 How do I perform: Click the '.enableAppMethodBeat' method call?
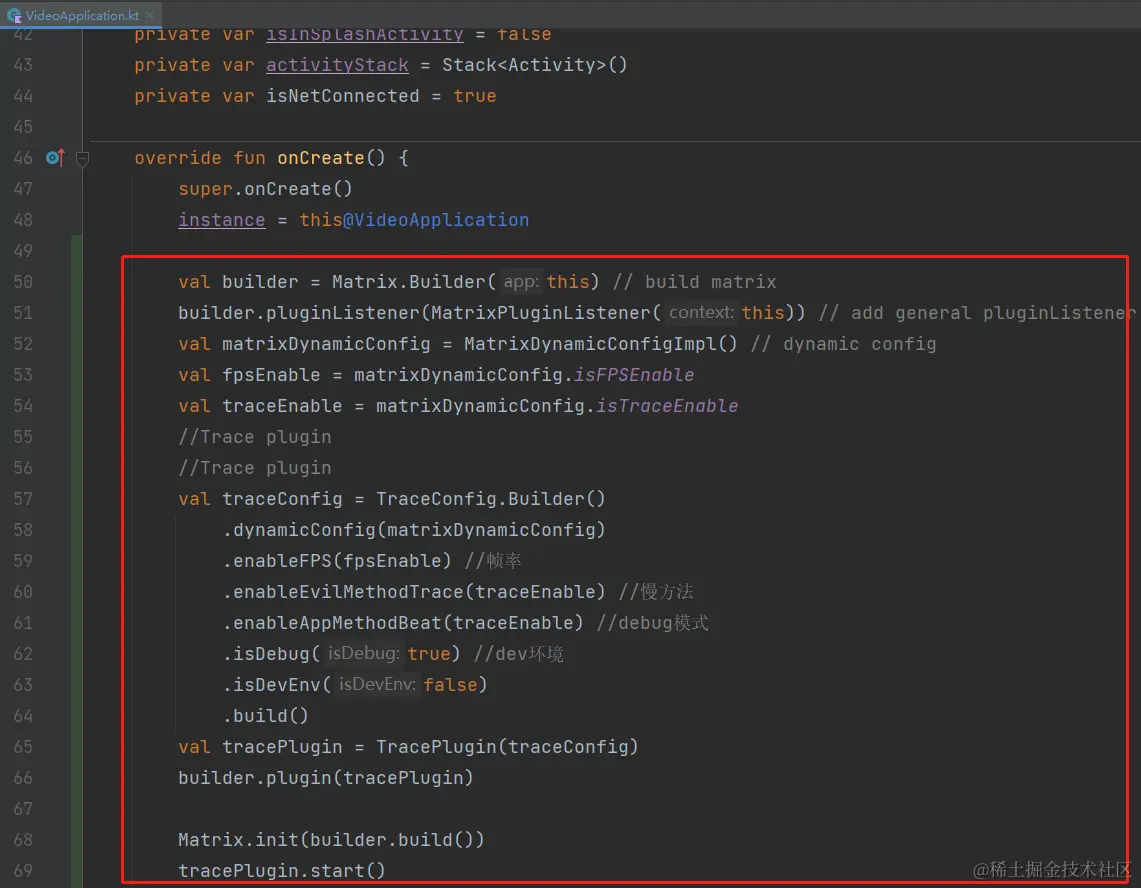[x=332, y=623]
